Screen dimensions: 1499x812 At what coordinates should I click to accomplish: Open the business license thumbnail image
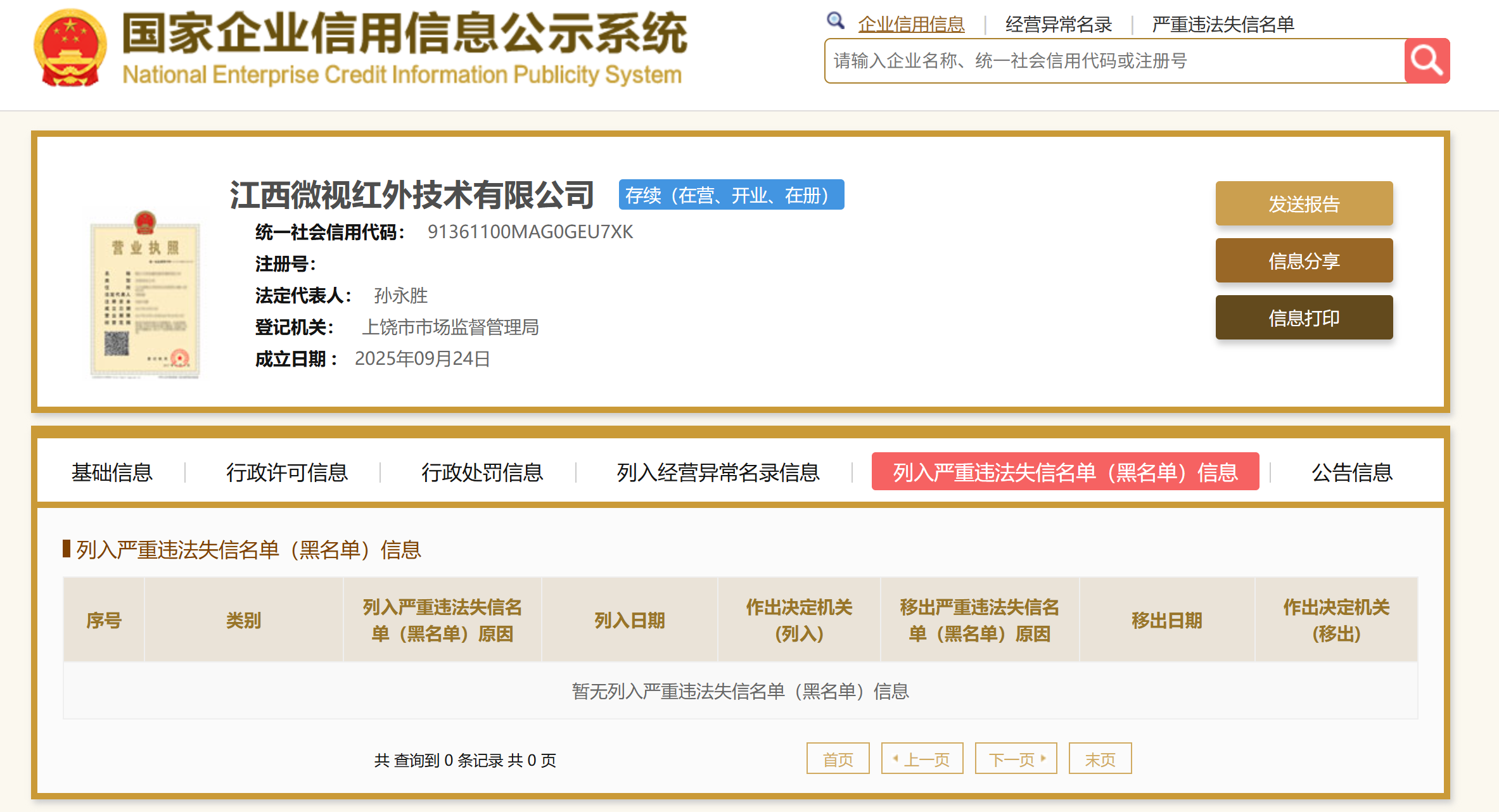click(145, 295)
